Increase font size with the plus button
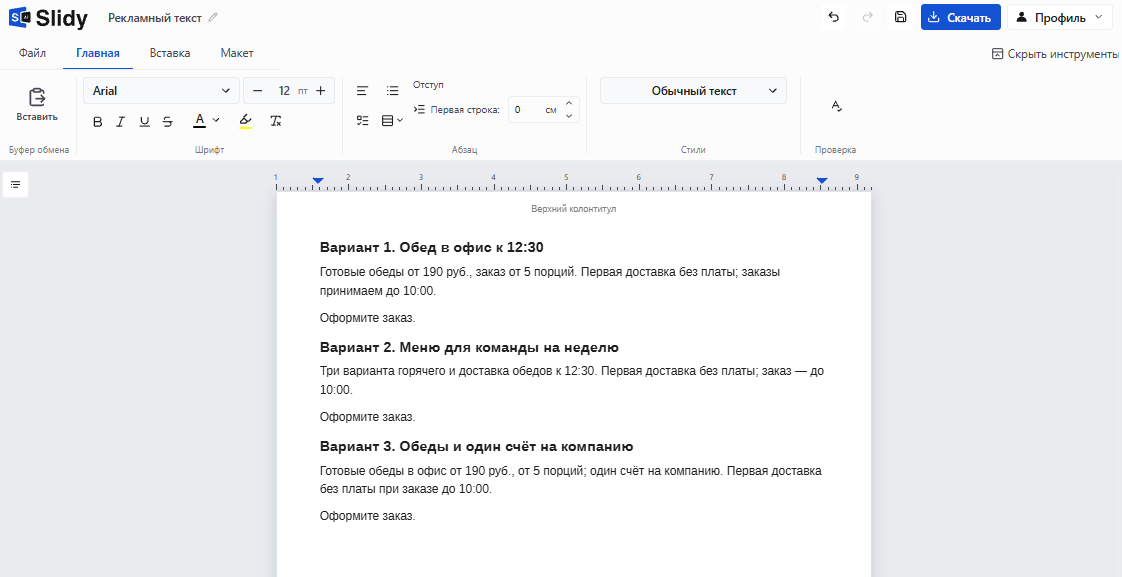Screen dimensions: 1122x577 click(x=321, y=91)
